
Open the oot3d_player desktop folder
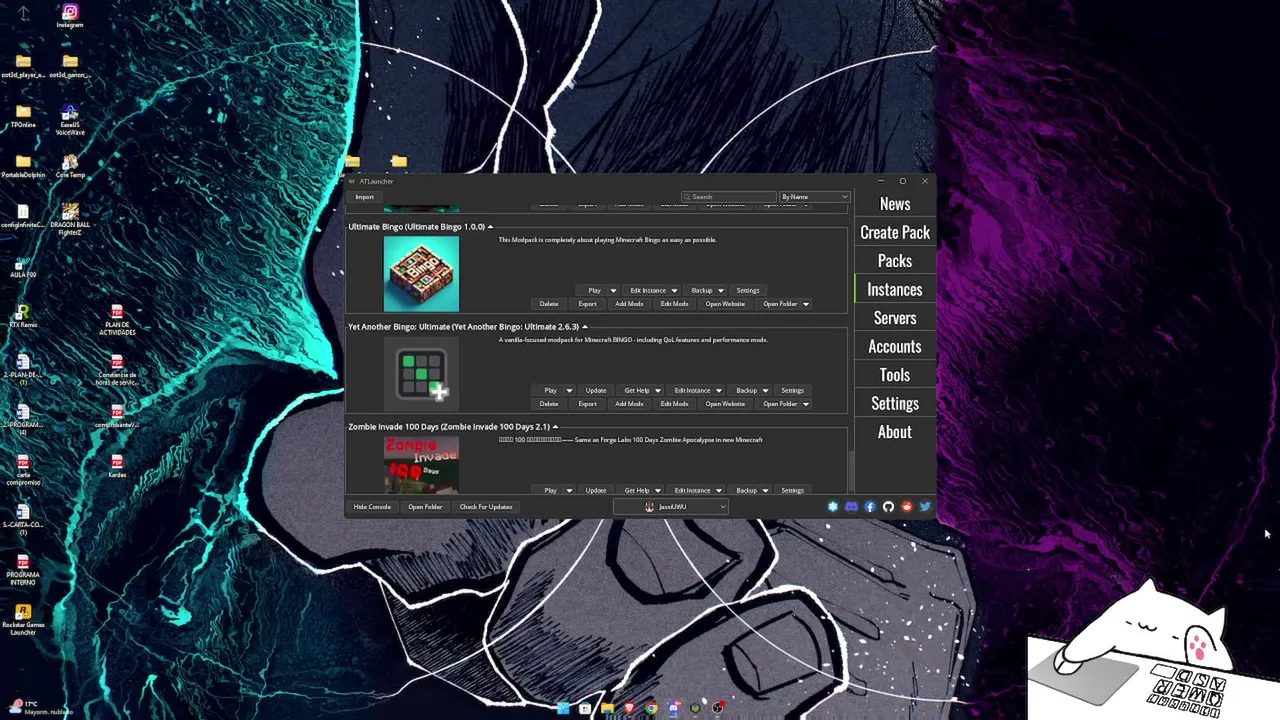23,66
